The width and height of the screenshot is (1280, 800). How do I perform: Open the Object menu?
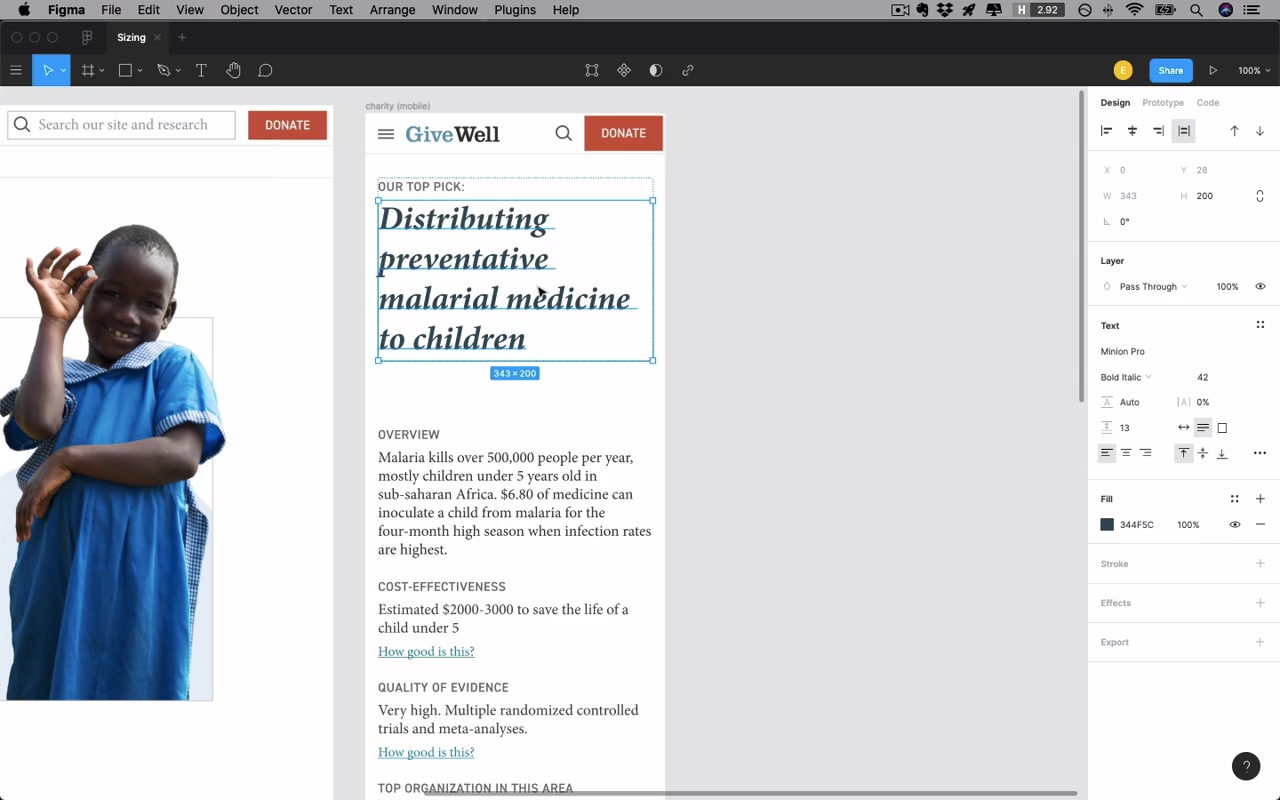pos(239,10)
